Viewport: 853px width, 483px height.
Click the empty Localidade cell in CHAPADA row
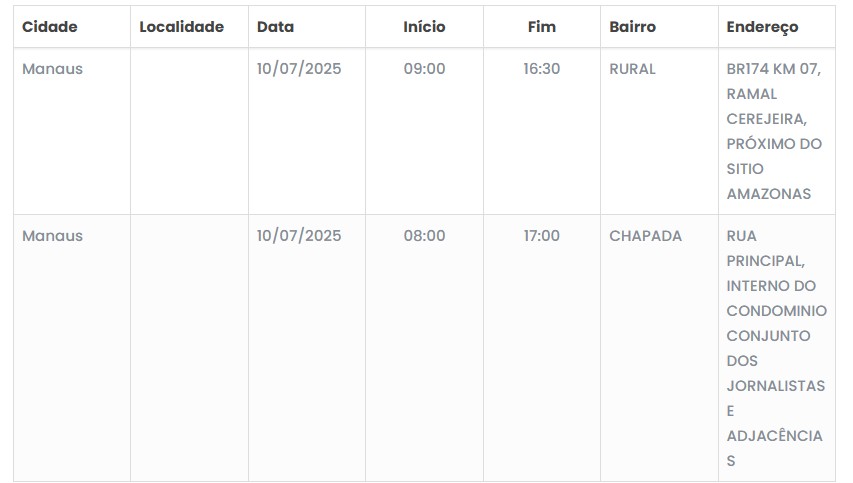[189, 347]
